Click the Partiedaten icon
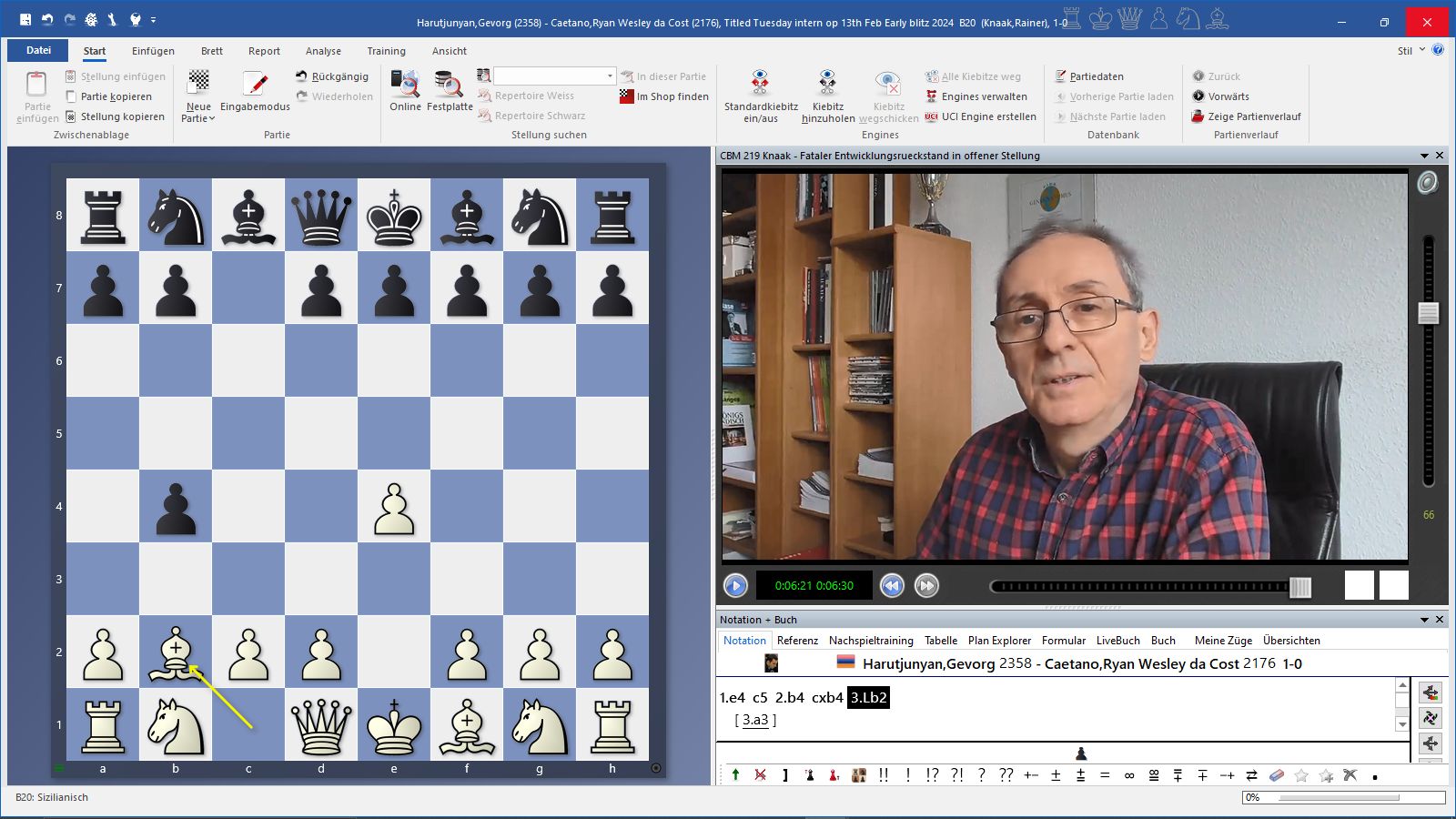Screen dimensions: 1456x819 pyautogui.click(x=1061, y=76)
